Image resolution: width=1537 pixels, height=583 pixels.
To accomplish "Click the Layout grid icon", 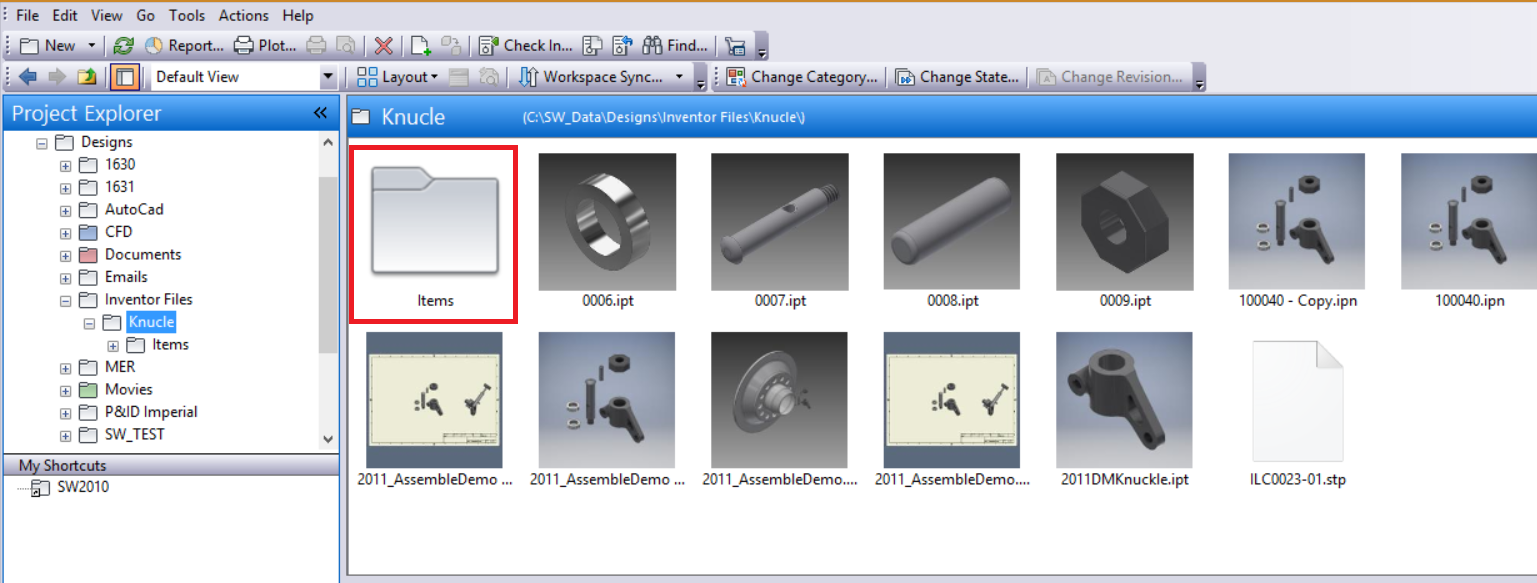I will tap(367, 76).
